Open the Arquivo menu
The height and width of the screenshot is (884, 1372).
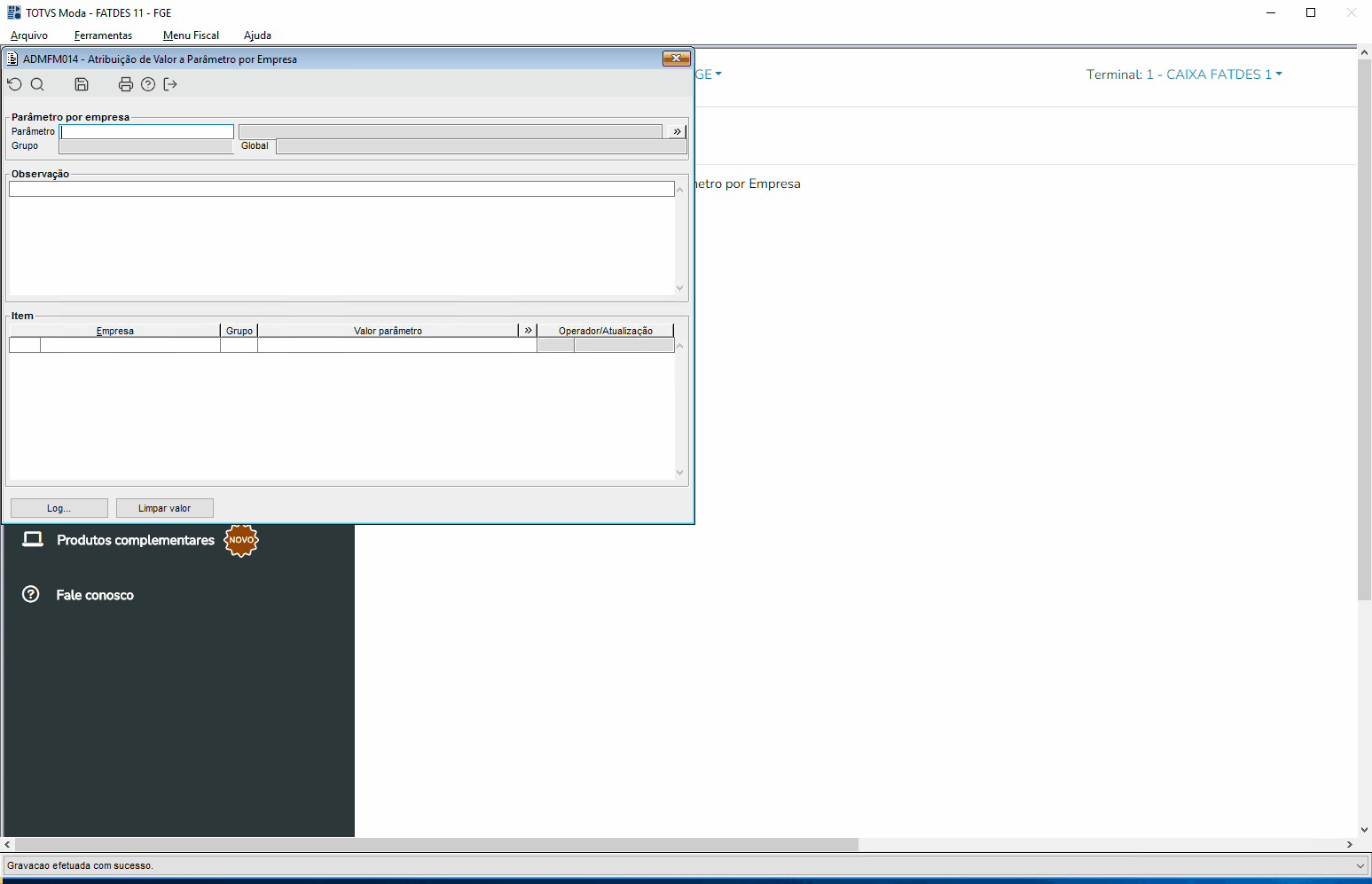29,35
